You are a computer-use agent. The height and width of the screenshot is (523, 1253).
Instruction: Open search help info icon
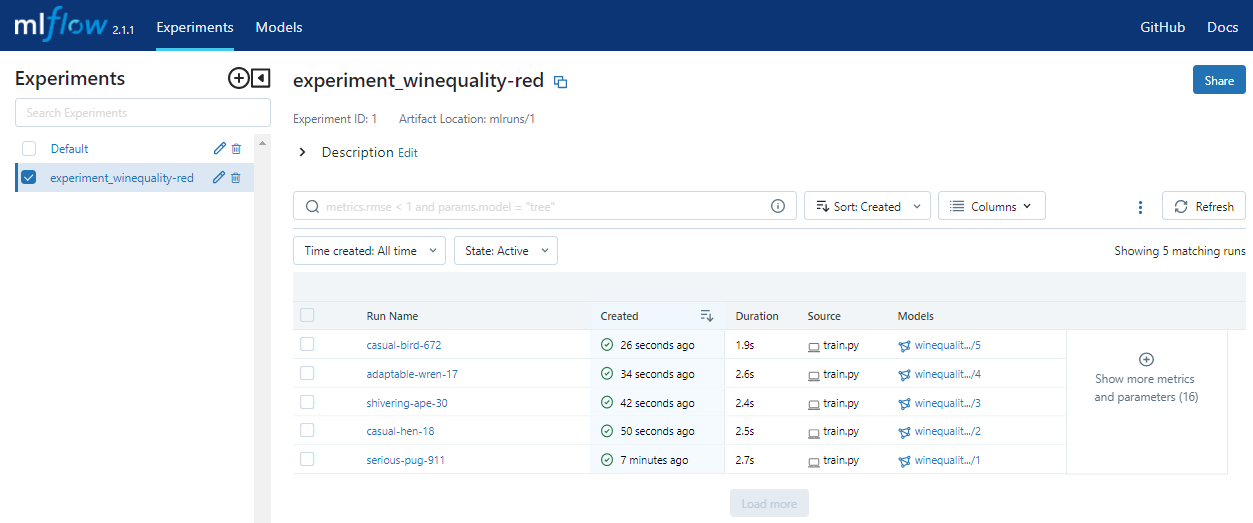pyautogui.click(x=778, y=206)
